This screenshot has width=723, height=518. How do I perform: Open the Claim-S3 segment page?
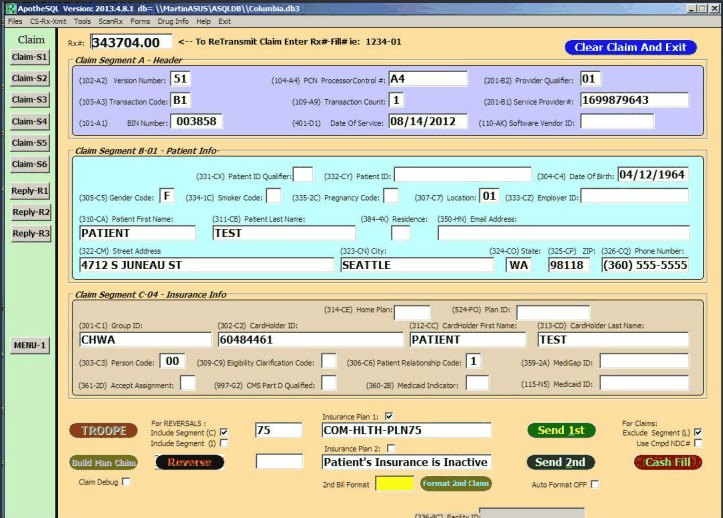29,100
